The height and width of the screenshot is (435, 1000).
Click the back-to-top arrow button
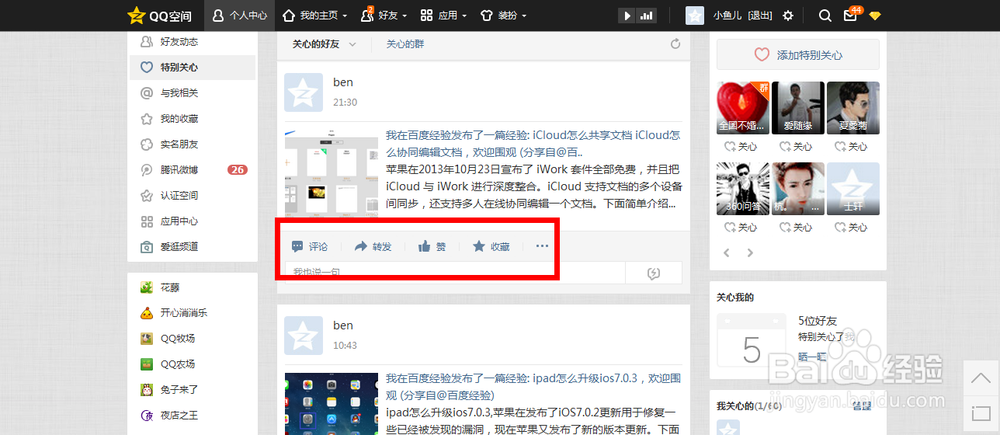[x=980, y=378]
